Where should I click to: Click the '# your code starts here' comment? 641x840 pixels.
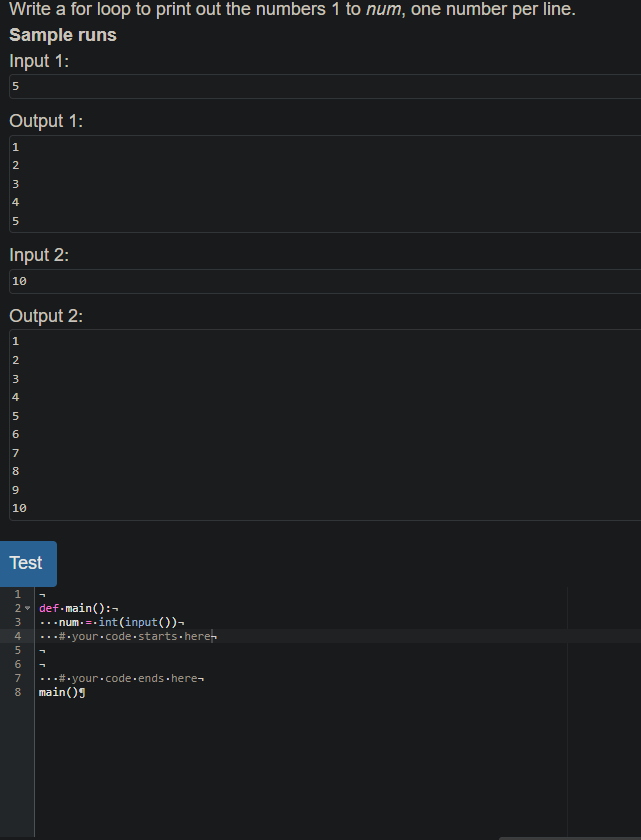pos(137,636)
